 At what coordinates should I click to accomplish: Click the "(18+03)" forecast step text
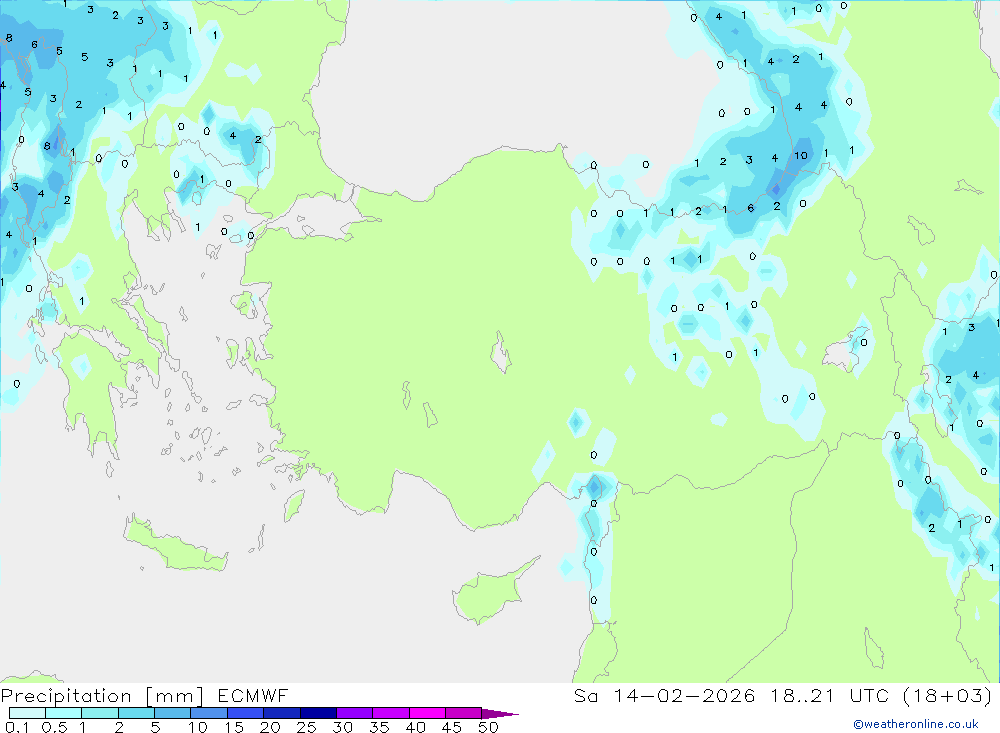[x=948, y=695]
